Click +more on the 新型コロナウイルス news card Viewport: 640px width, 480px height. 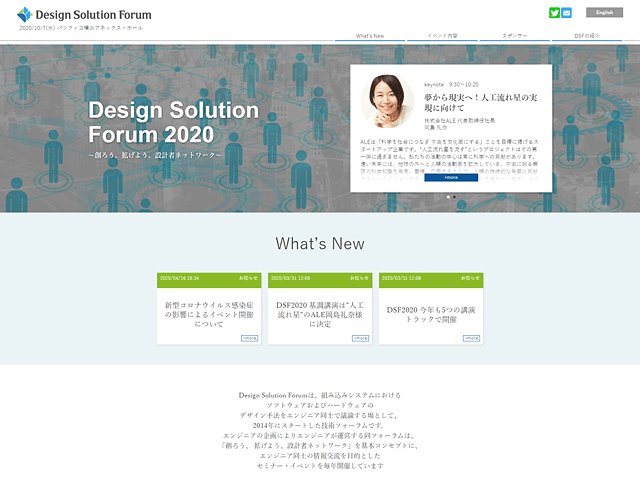point(249,338)
